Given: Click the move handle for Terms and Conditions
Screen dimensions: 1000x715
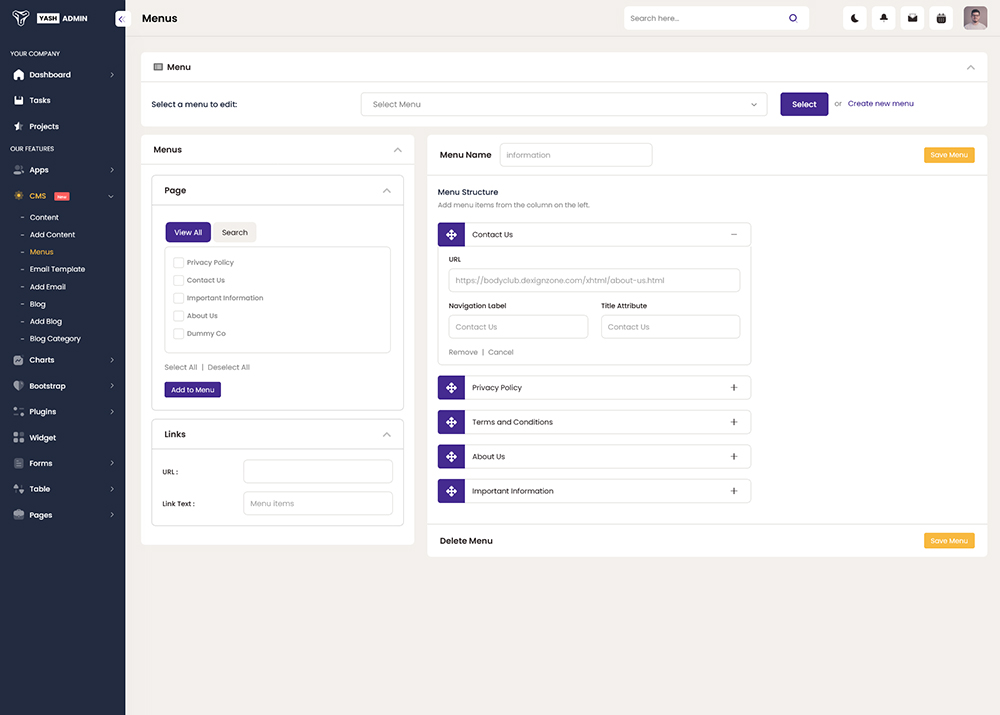Looking at the screenshot, I should 451,422.
